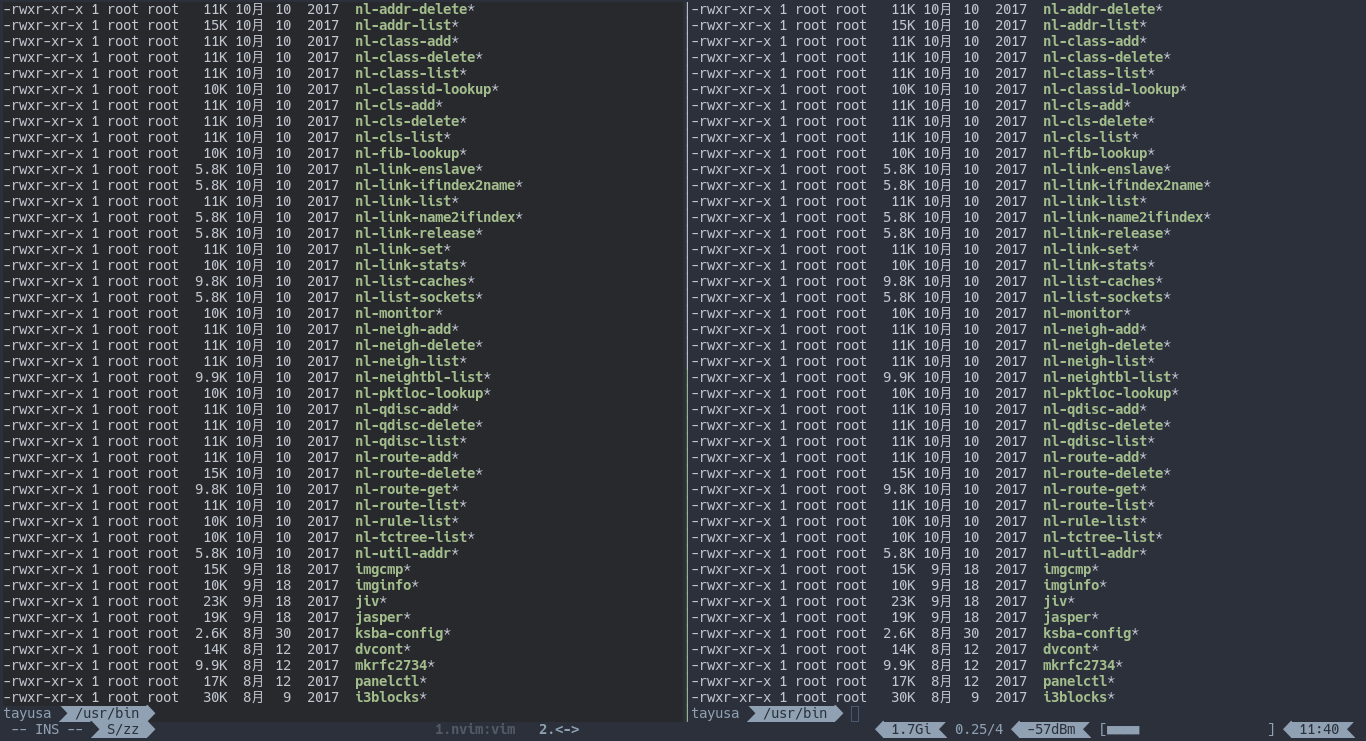The image size is (1366, 741).
Task: Click the -- INS -- mode indicator
Action: [46, 729]
